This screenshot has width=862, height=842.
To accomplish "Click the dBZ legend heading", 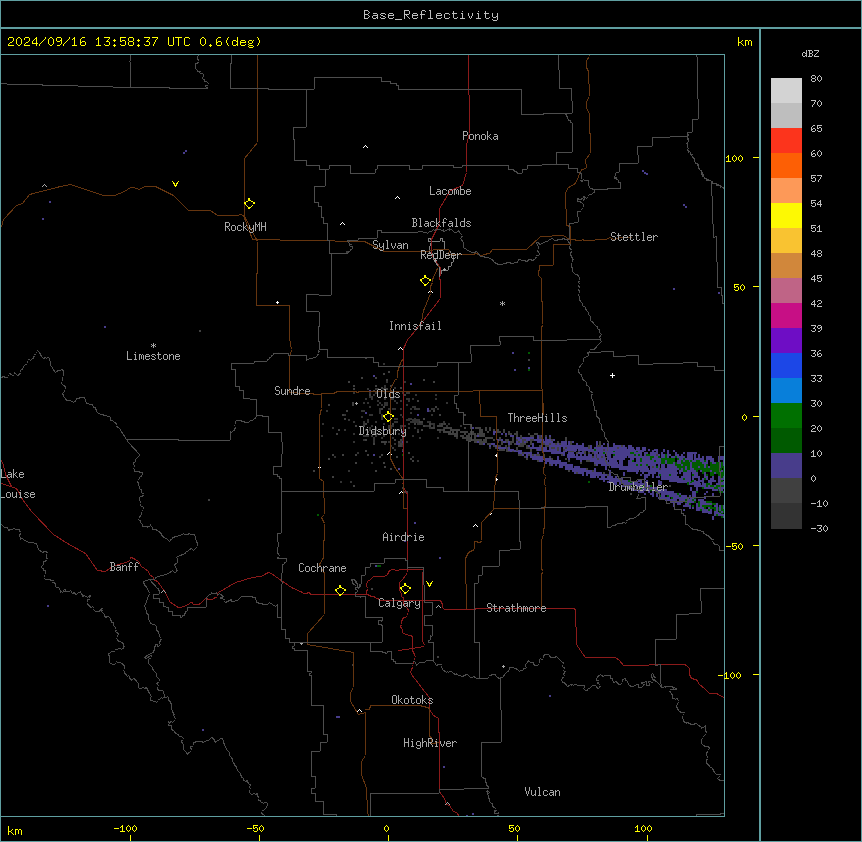I will 810,53.
